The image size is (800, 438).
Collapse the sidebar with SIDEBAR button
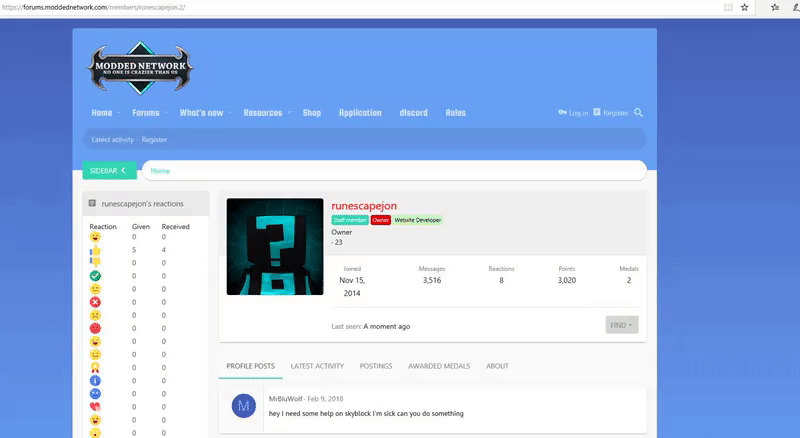pos(110,171)
